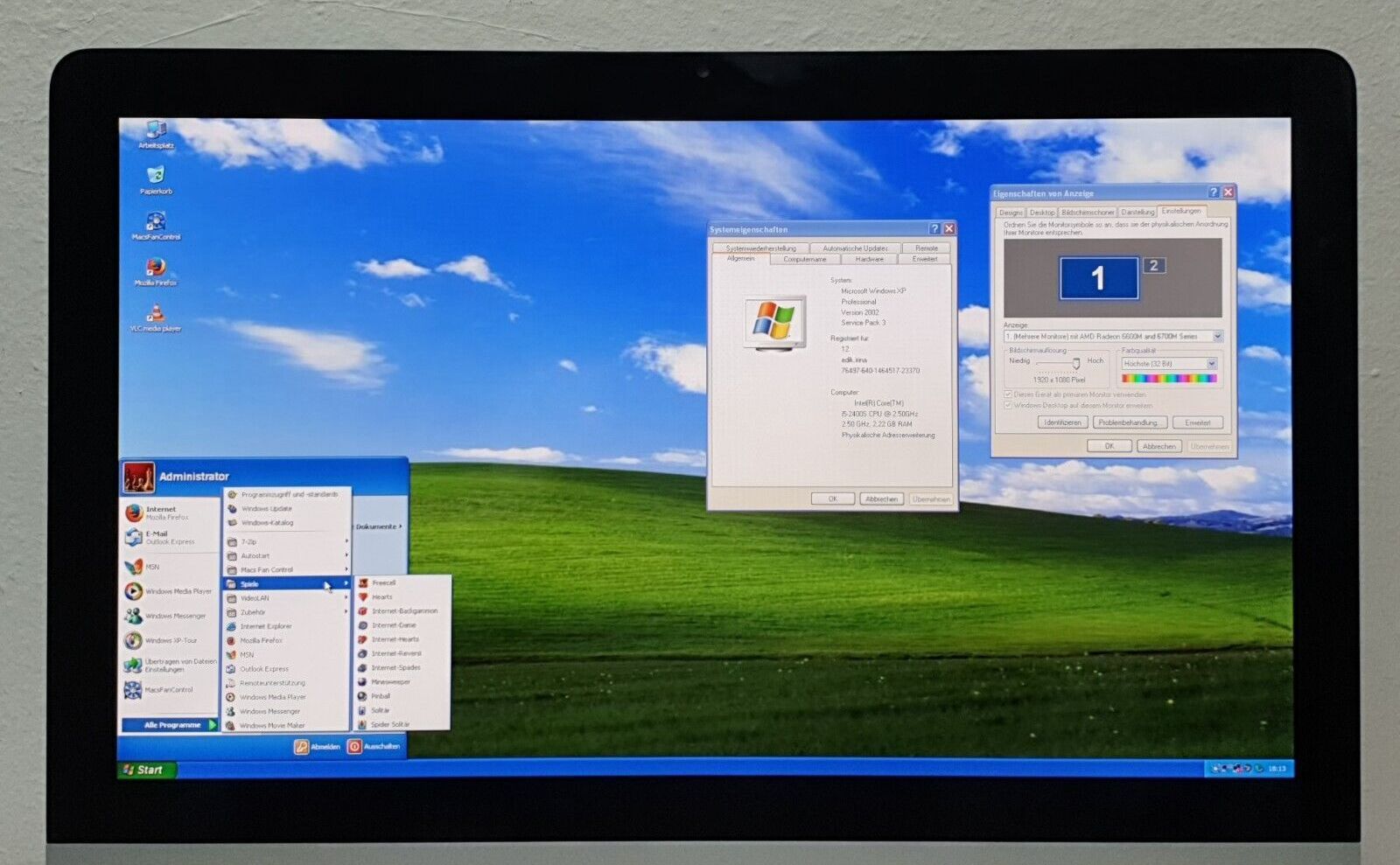Click the Start button on taskbar

145,770
